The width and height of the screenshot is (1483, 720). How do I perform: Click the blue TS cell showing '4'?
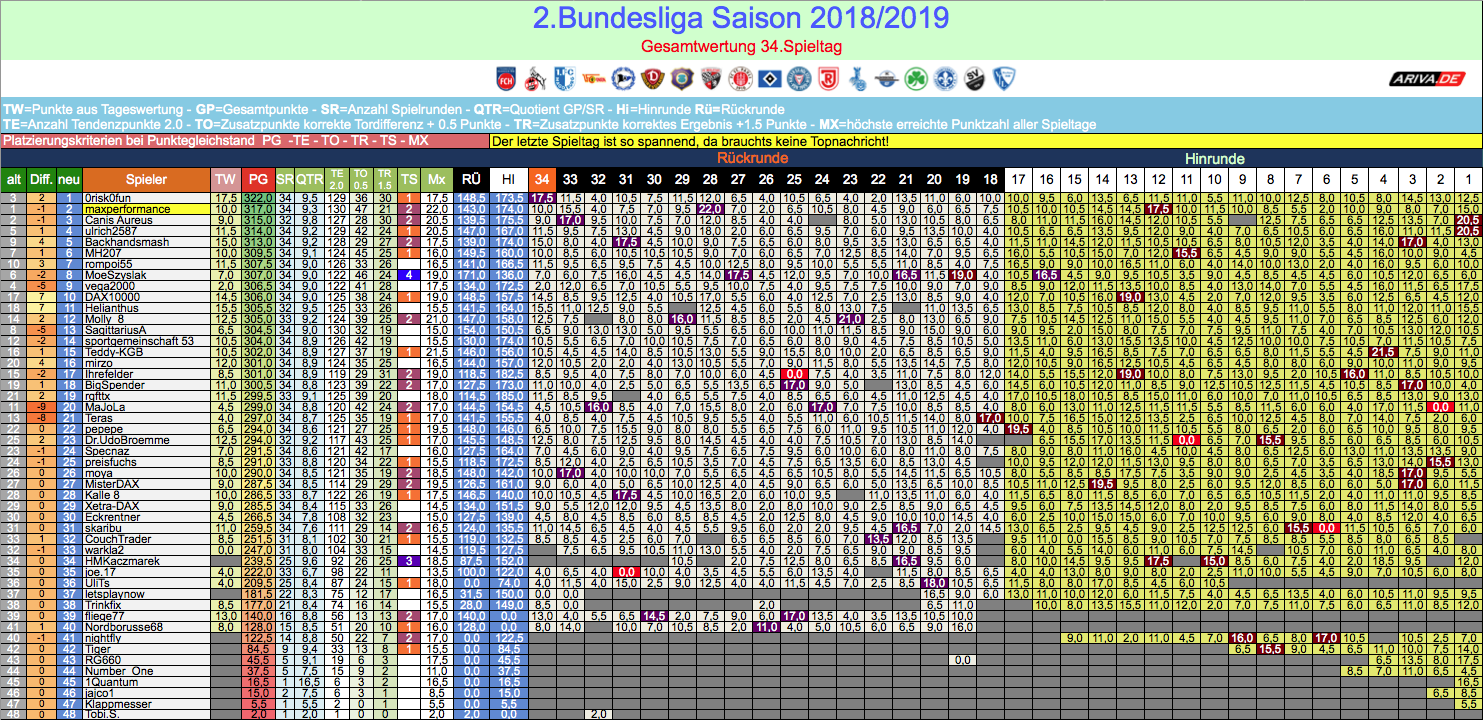coord(408,275)
